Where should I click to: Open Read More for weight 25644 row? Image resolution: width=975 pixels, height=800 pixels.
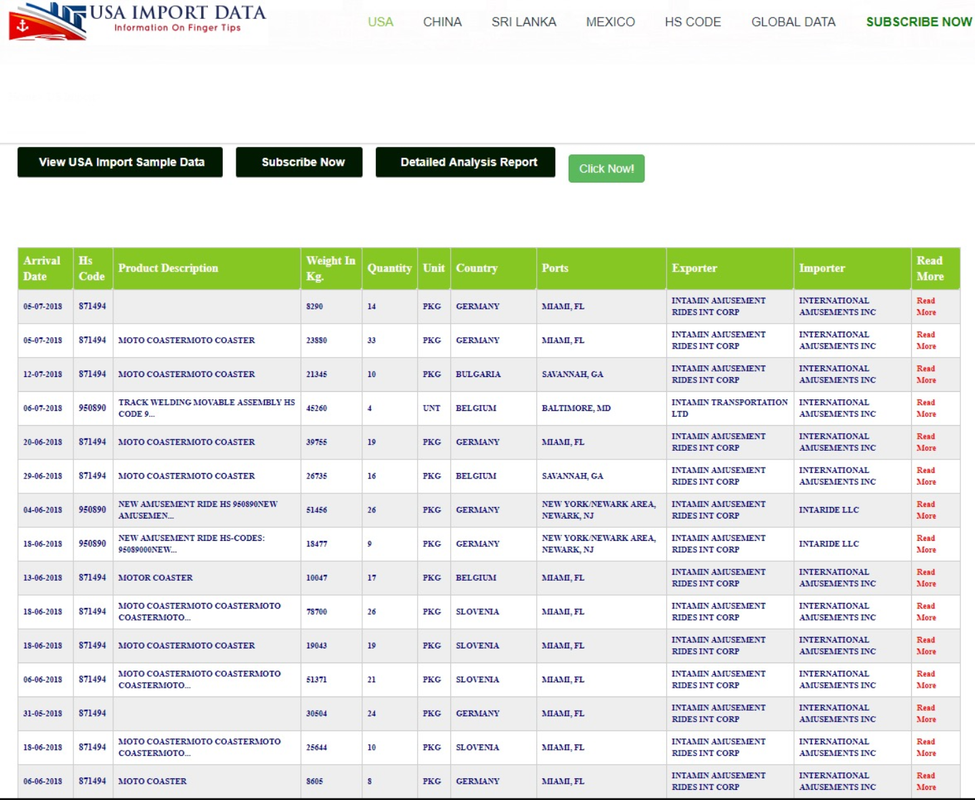pyautogui.click(x=926, y=747)
